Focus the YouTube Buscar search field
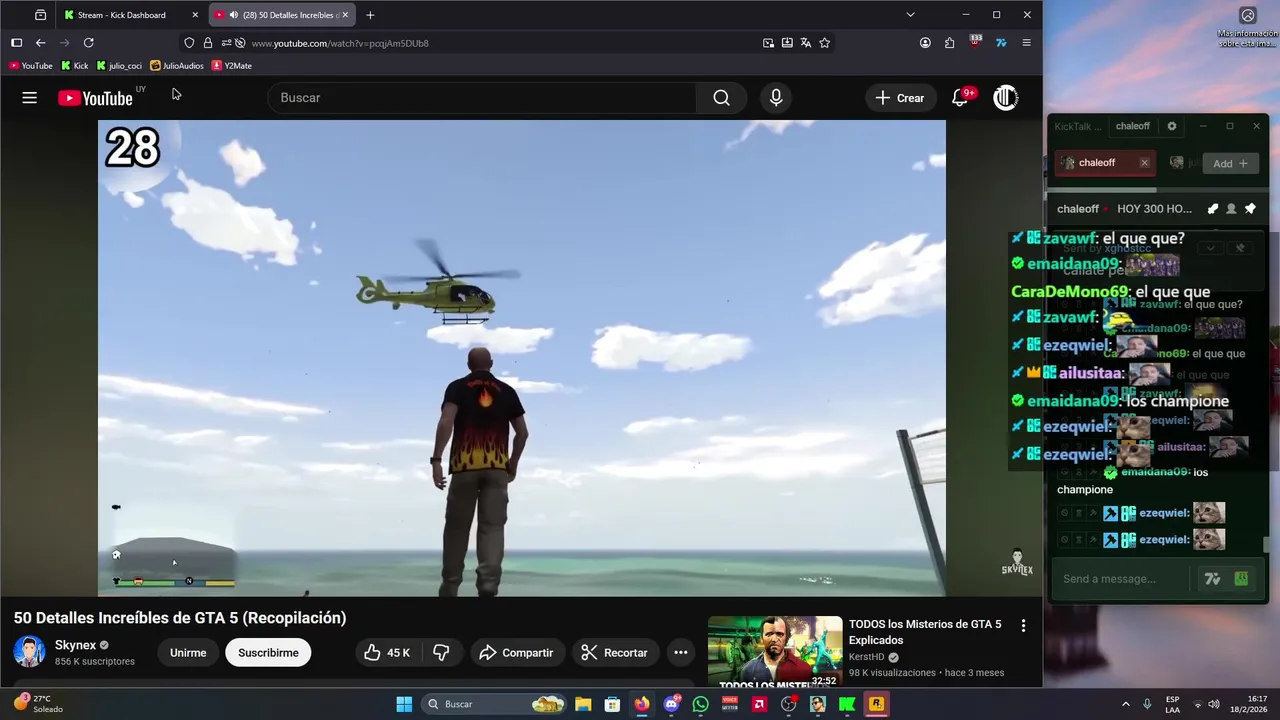 (x=482, y=98)
